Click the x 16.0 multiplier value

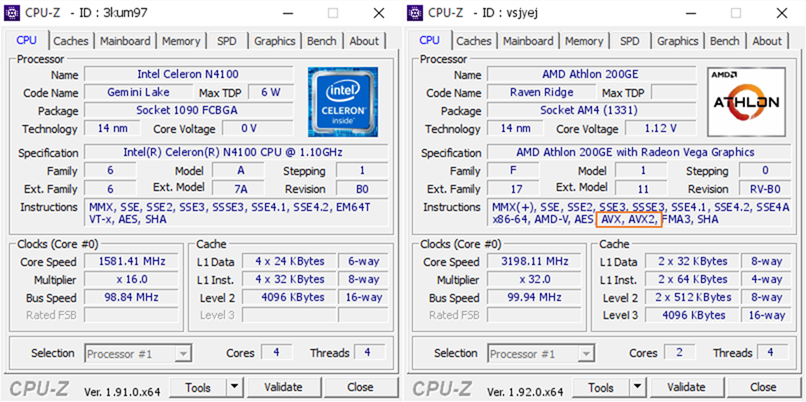click(x=132, y=279)
